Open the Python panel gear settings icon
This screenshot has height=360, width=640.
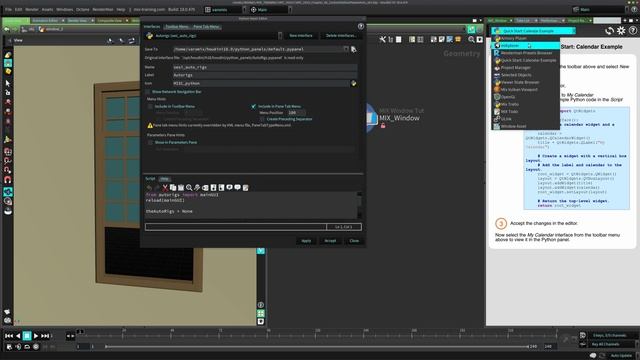621,31
